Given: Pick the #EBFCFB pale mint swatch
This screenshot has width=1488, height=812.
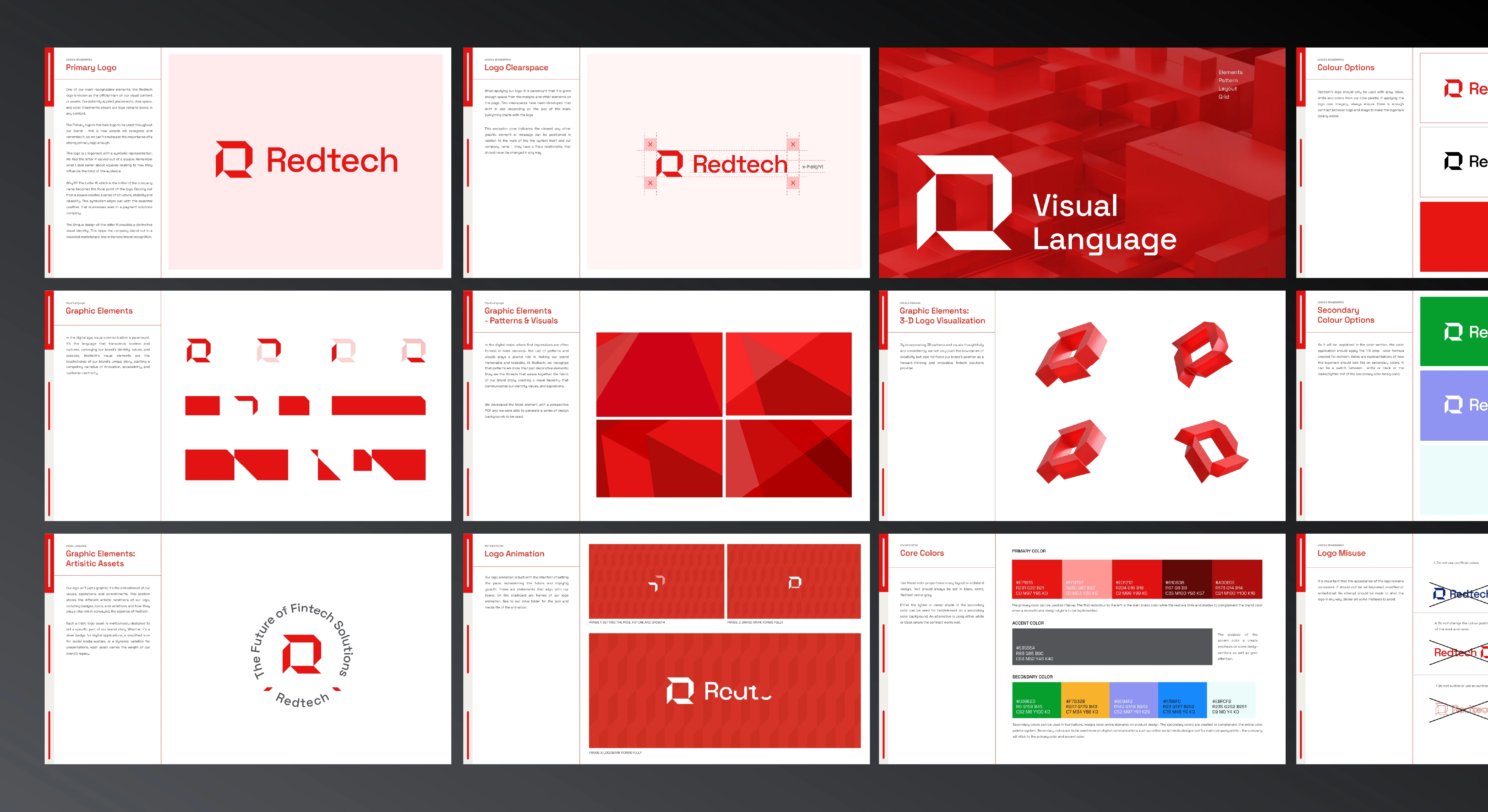Looking at the screenshot, I should pyautogui.click(x=1231, y=700).
